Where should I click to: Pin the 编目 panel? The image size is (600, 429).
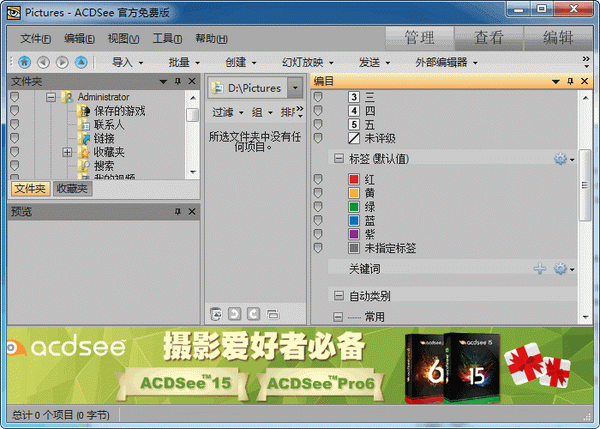click(571, 81)
